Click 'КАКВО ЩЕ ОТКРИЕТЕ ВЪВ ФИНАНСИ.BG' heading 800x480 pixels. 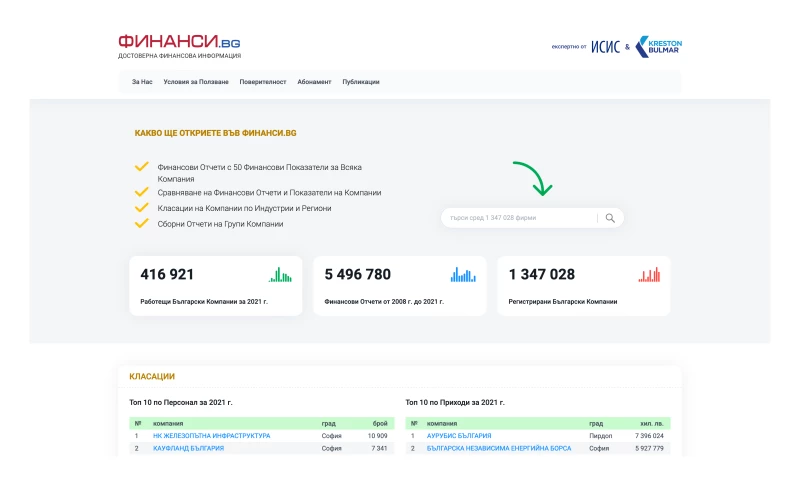point(215,133)
